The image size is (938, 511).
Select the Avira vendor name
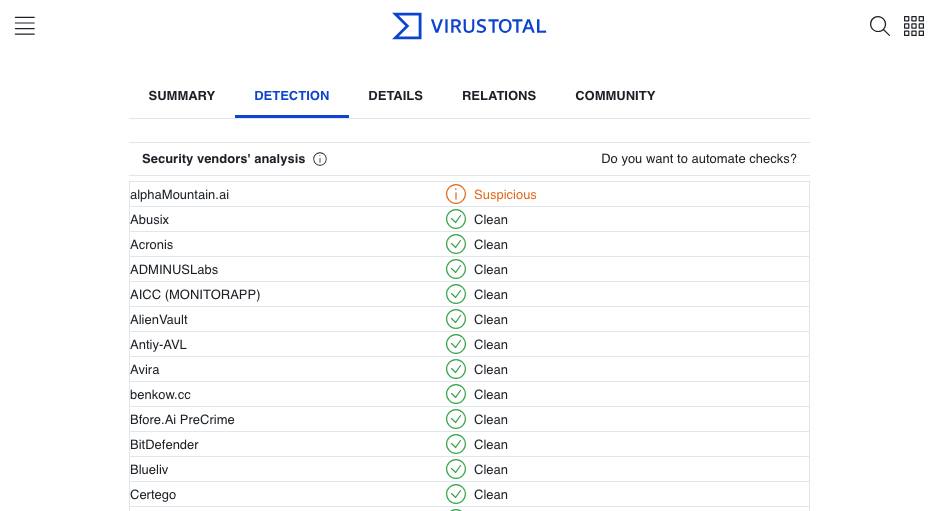point(145,370)
